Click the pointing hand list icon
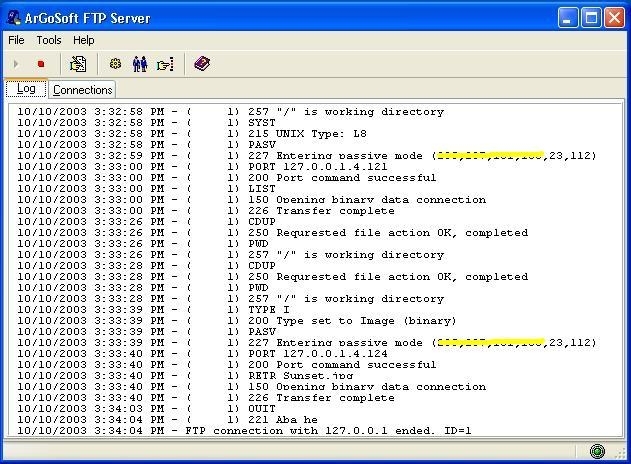The image size is (631, 464). click(x=165, y=64)
